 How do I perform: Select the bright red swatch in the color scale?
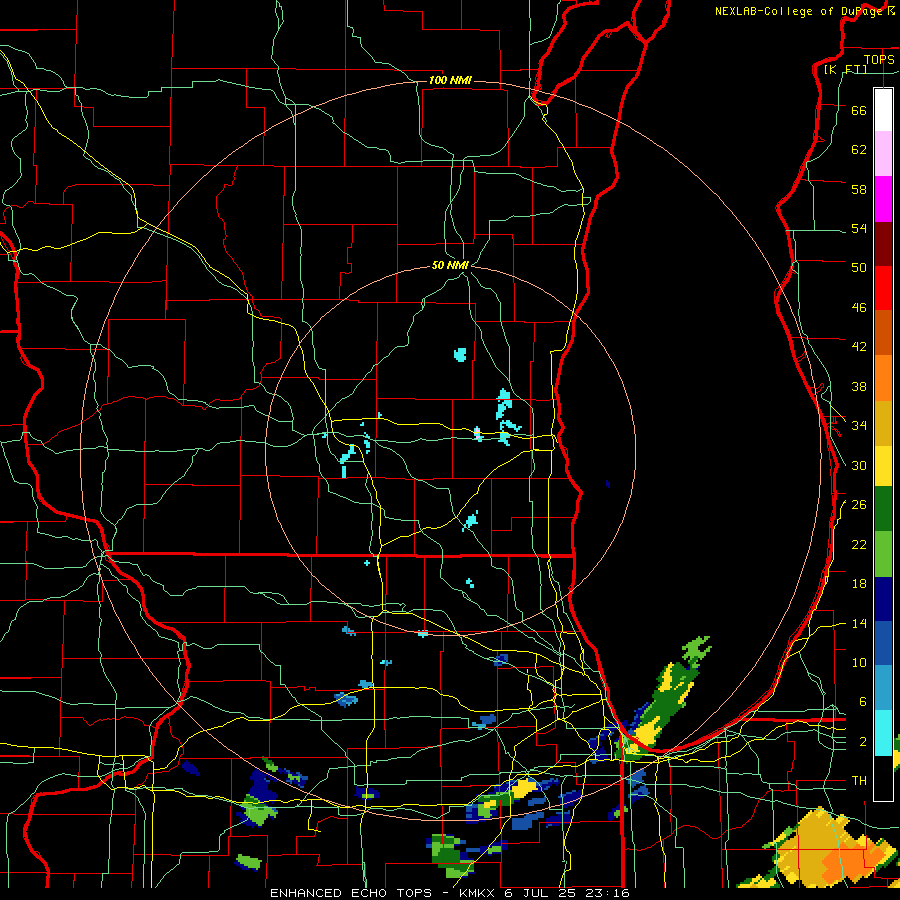point(883,288)
